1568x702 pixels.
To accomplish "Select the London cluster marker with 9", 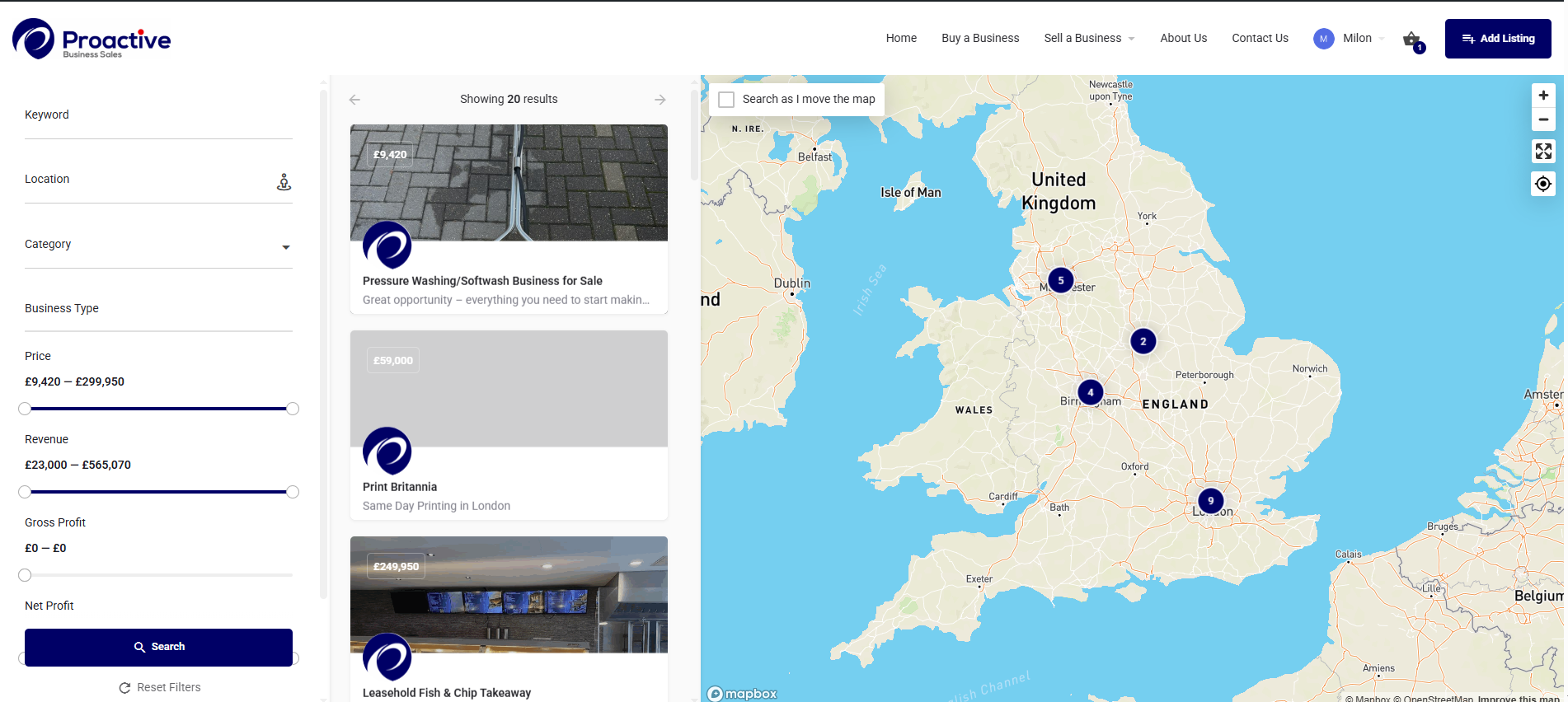I will pyautogui.click(x=1210, y=501).
